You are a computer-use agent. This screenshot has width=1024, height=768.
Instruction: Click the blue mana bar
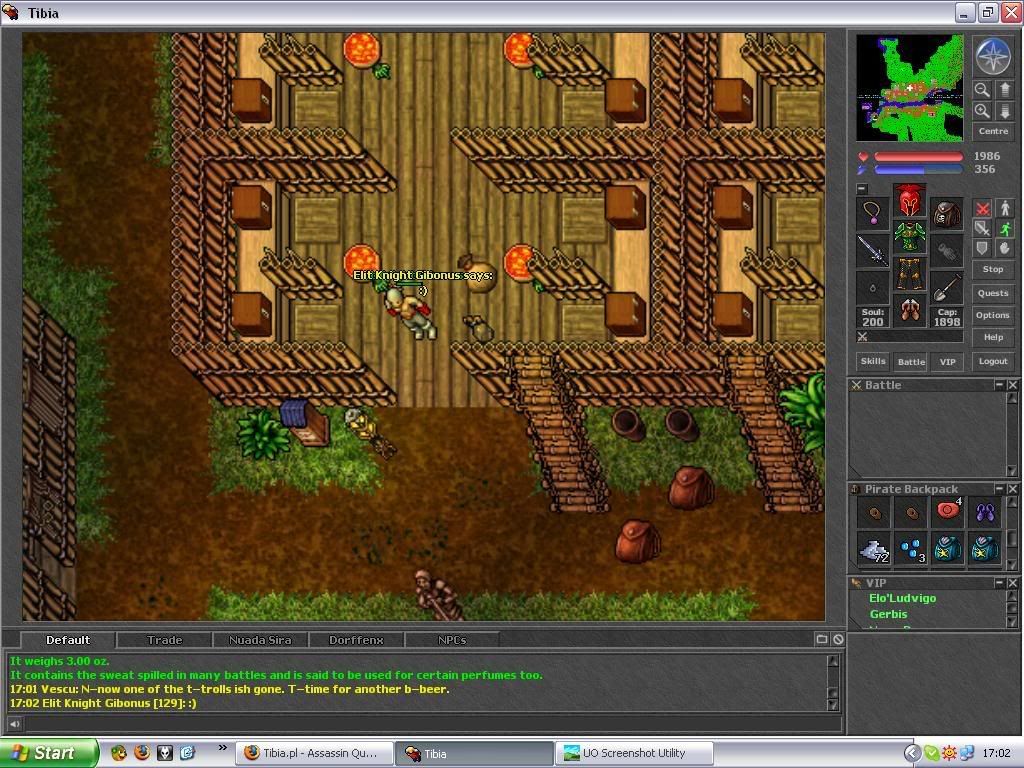tap(918, 170)
